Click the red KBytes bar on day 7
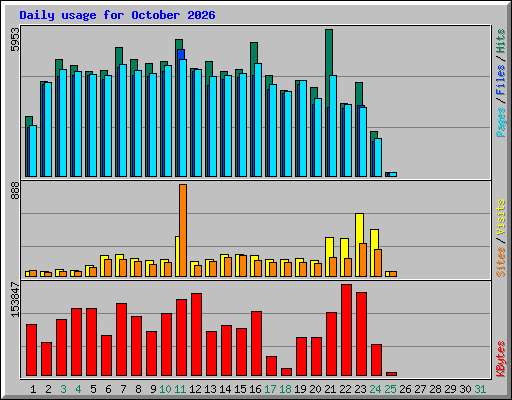This screenshot has height=400, width=512. tap(121, 340)
